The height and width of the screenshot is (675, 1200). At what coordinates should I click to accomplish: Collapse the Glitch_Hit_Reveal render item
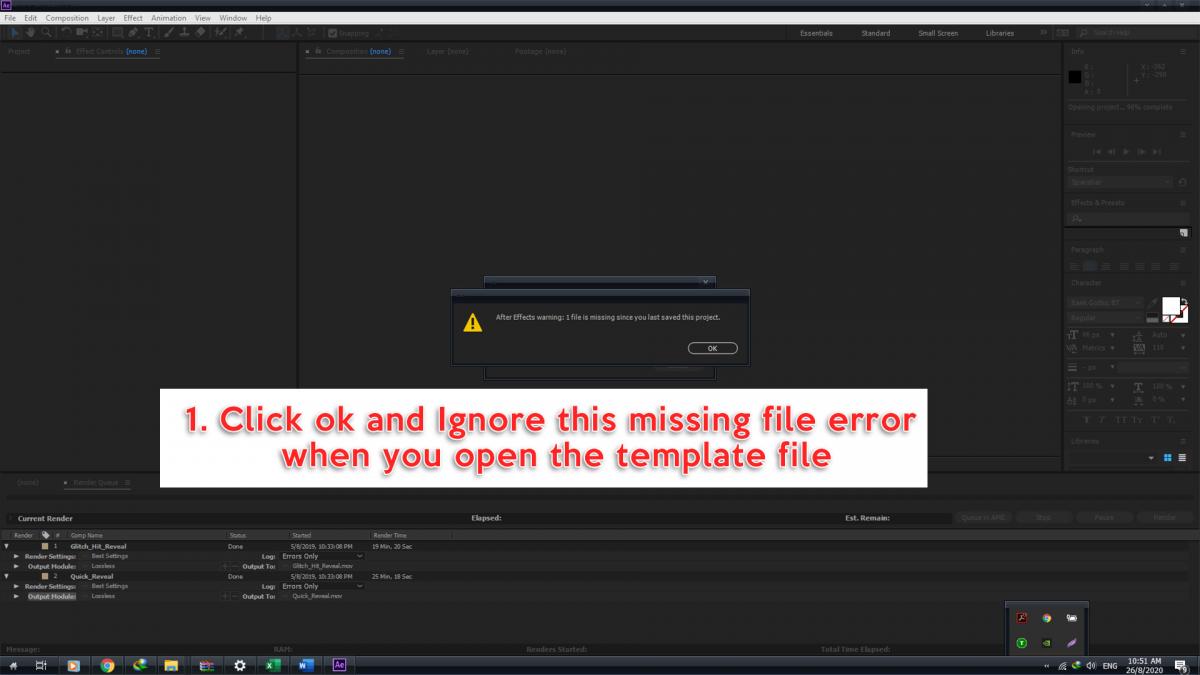[7, 547]
